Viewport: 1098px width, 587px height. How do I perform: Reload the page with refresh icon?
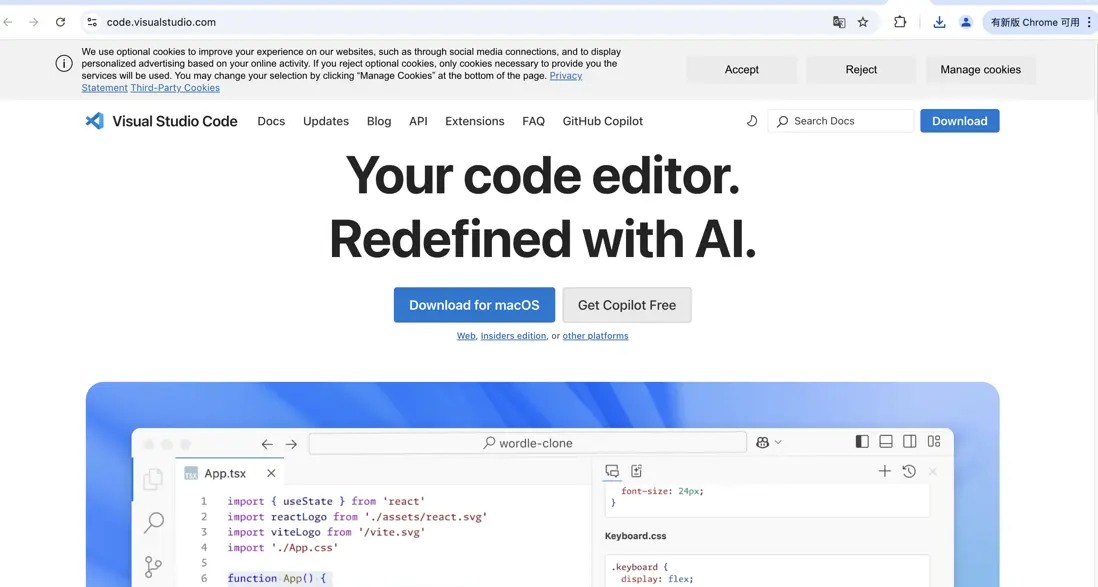click(x=60, y=22)
